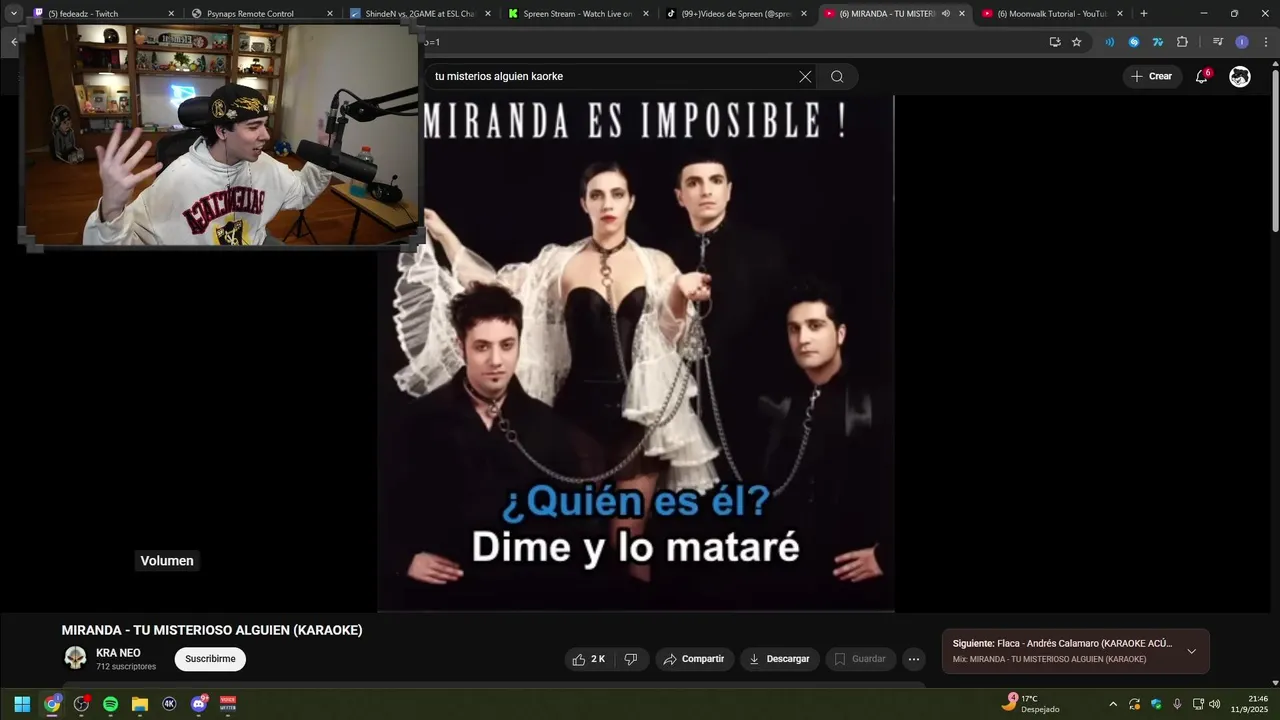Open the Chrome profile avatar
Screen dimensions: 1280x720
(x=1242, y=42)
